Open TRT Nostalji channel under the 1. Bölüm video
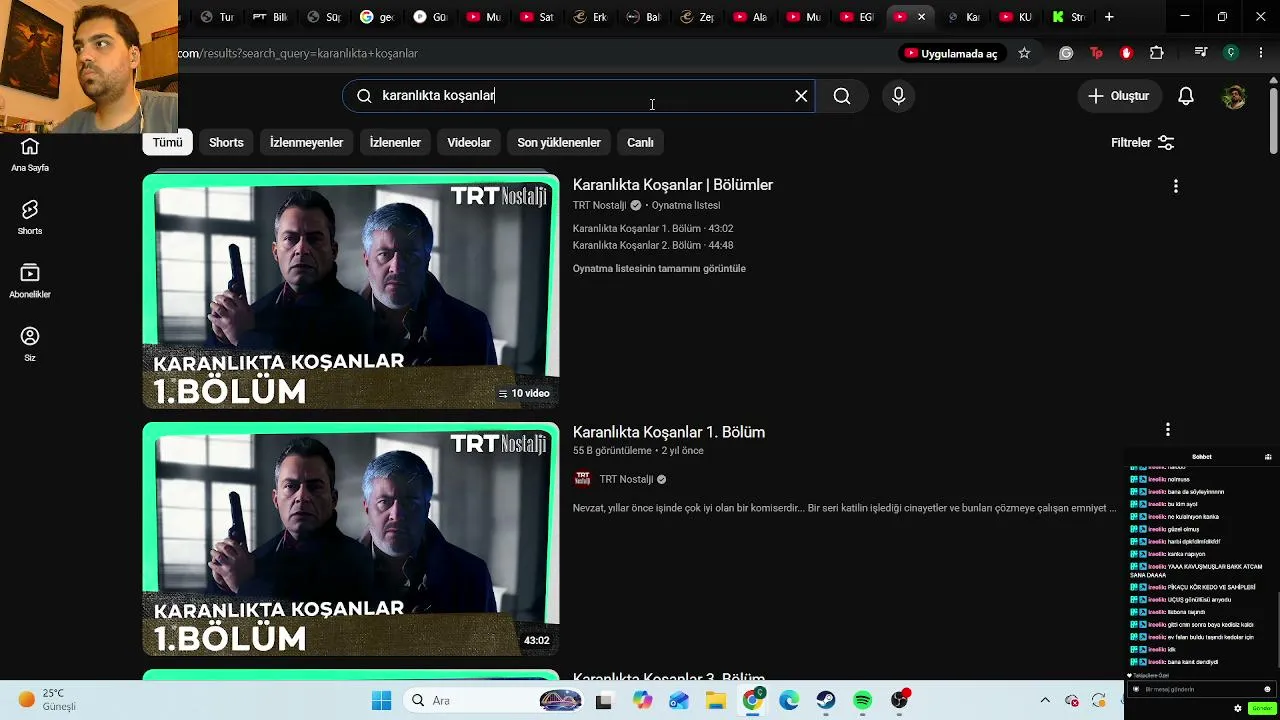This screenshot has height=720, width=1280. (x=626, y=479)
